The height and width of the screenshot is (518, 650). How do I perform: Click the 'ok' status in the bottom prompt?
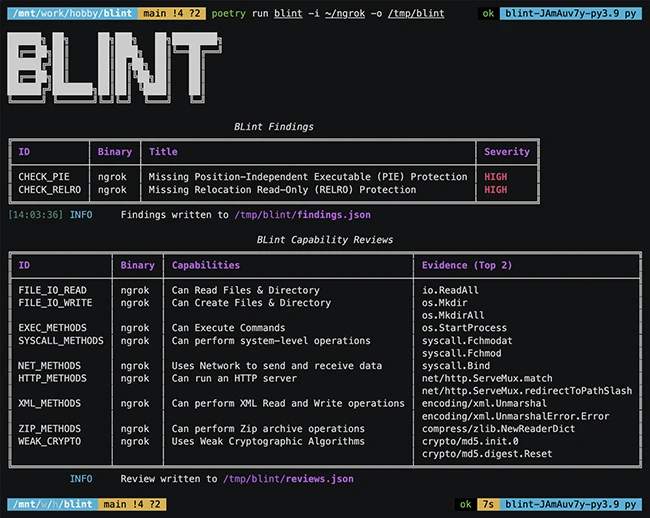pos(466,504)
